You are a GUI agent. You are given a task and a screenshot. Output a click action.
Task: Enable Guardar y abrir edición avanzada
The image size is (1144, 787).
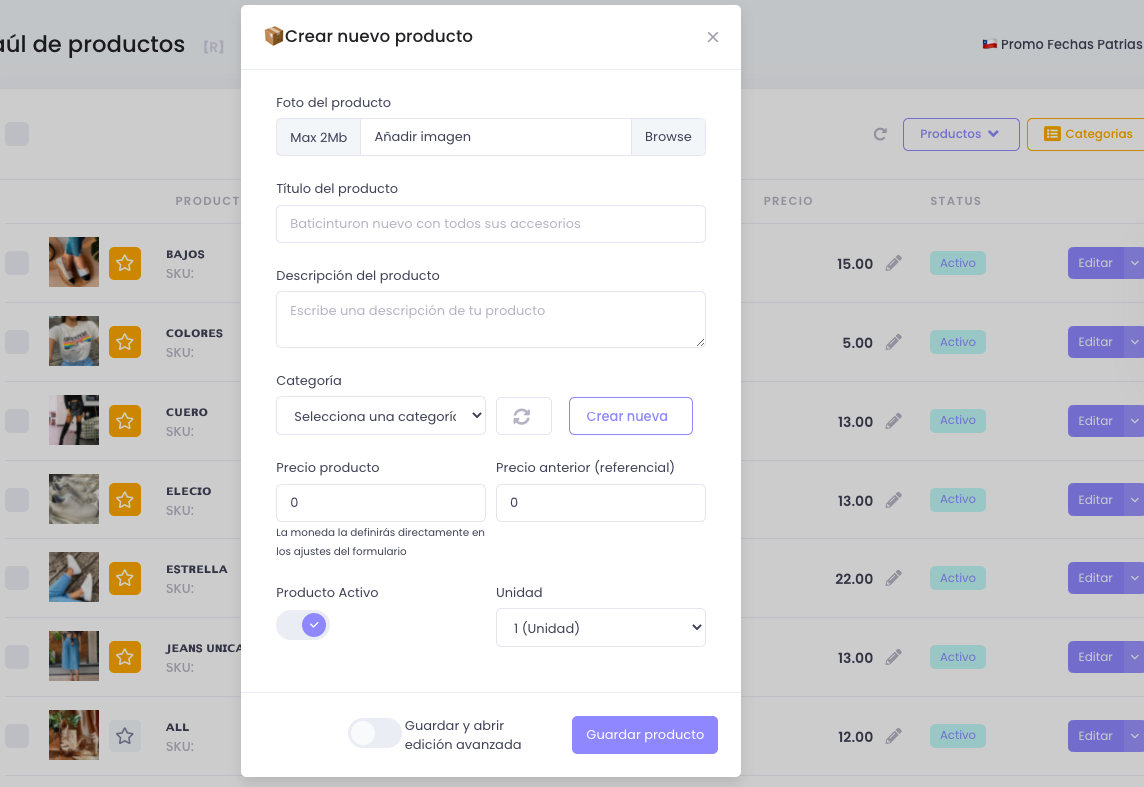pos(374,733)
